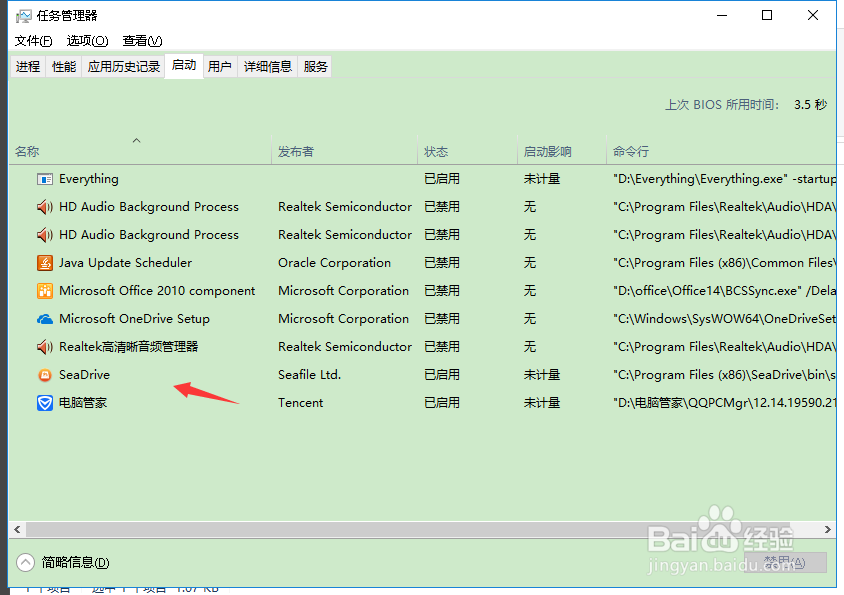The width and height of the screenshot is (844, 595).
Task: Select the SeaDrive startup entry
Action: 85,375
